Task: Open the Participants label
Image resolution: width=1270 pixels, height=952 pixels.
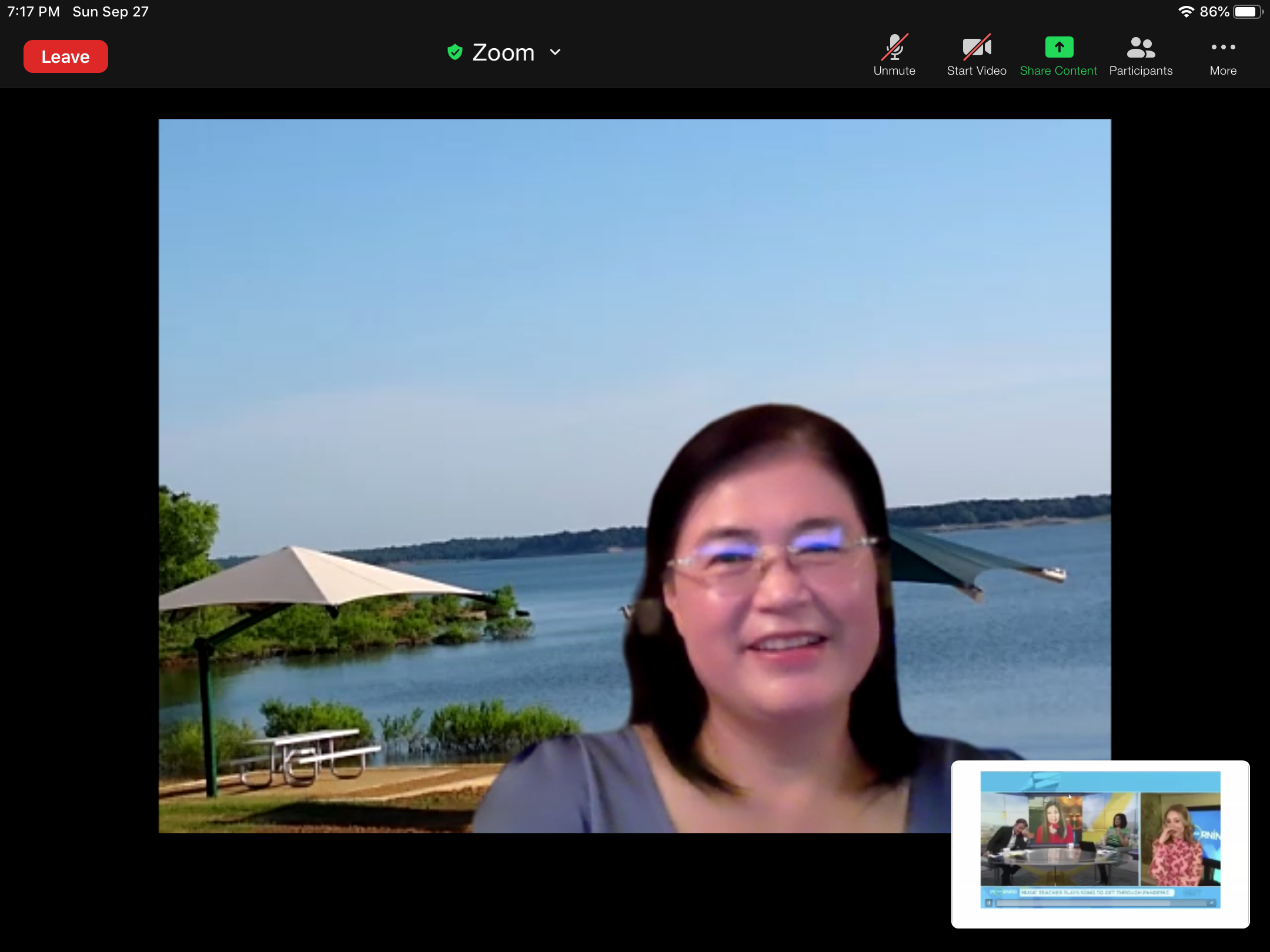Action: pyautogui.click(x=1141, y=71)
